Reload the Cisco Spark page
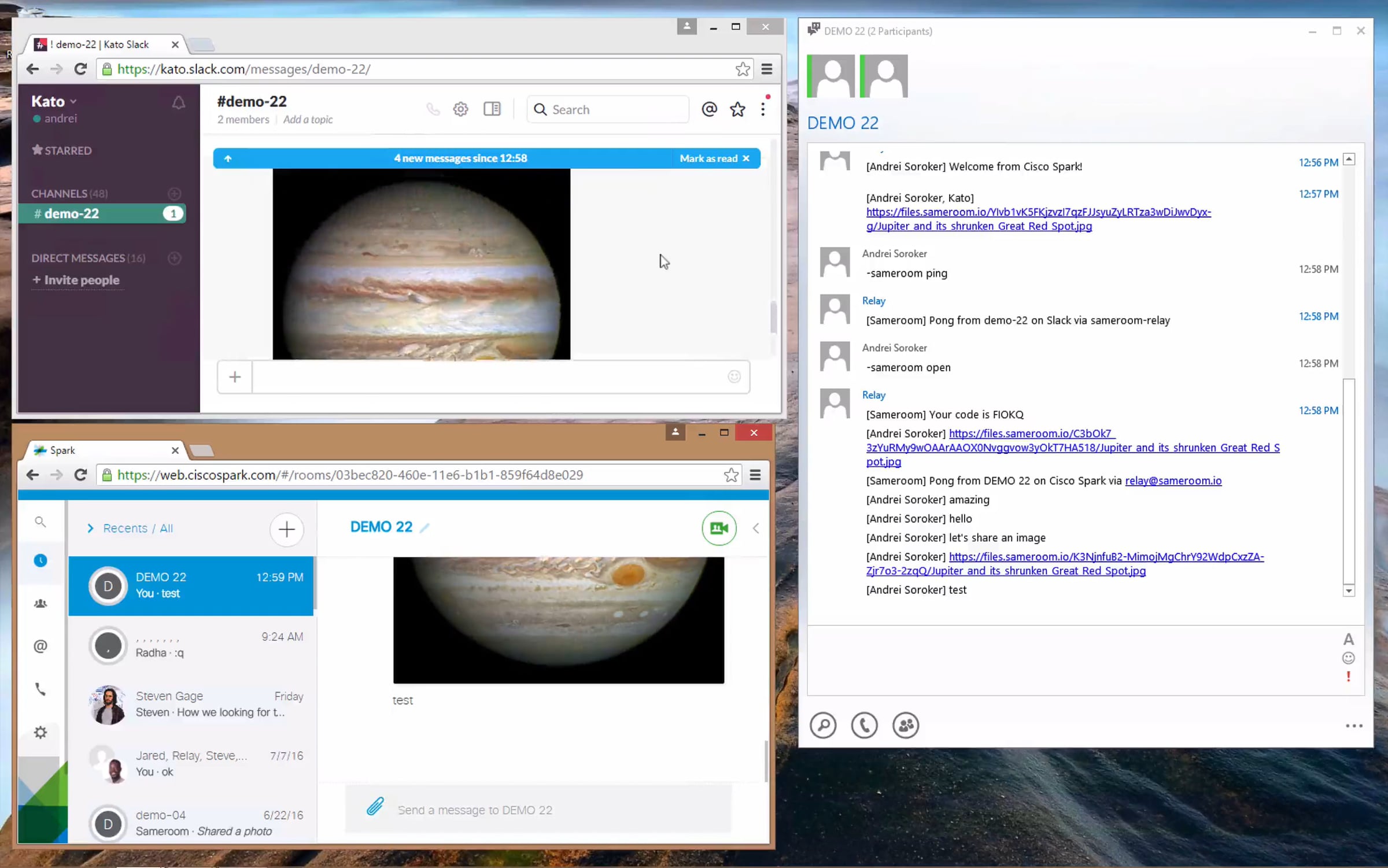Screen dimensions: 1388x868 pyautogui.click(x=80, y=475)
